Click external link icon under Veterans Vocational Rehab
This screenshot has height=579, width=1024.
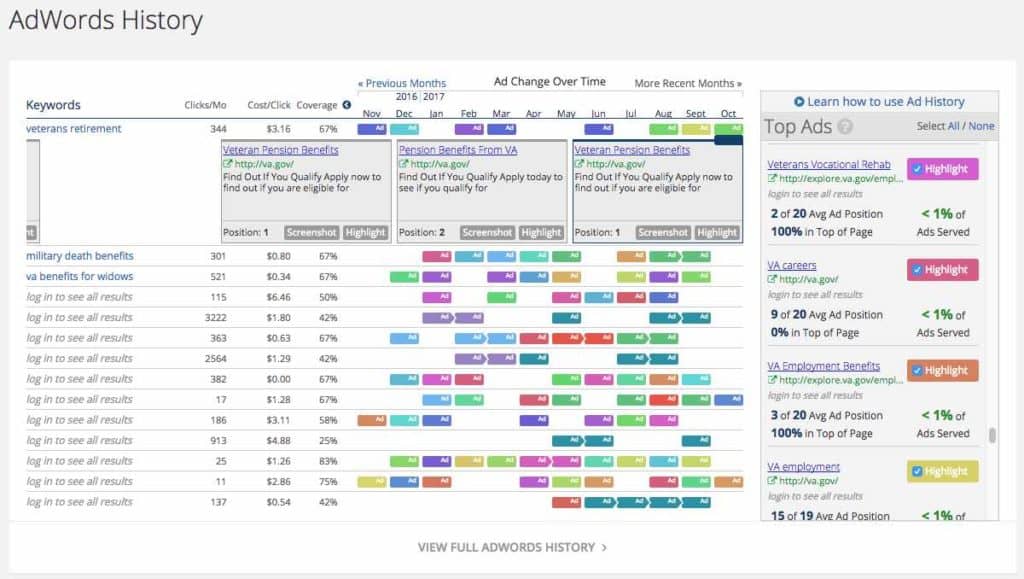772,179
